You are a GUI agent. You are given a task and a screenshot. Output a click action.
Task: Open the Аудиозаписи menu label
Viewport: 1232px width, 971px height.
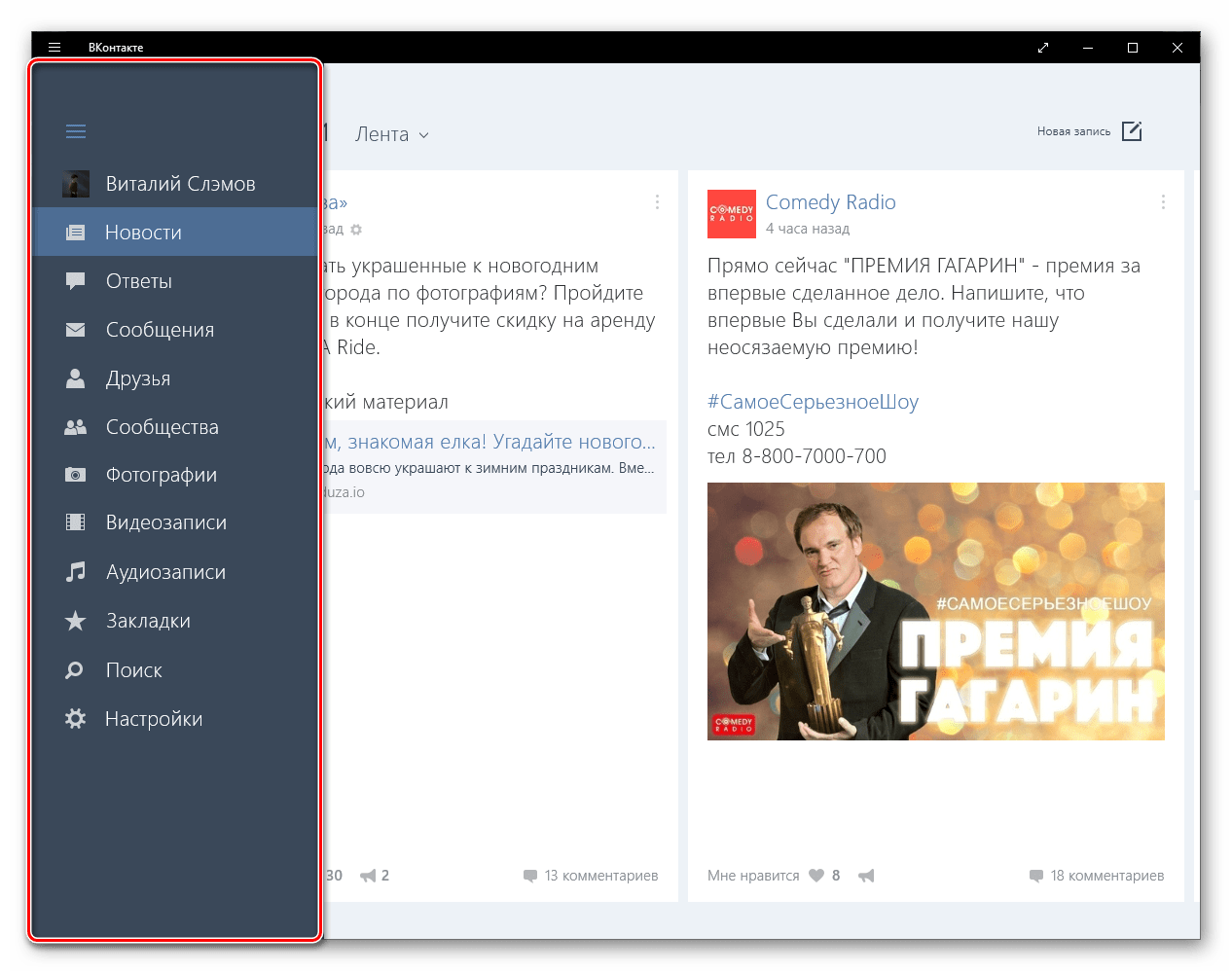165,572
